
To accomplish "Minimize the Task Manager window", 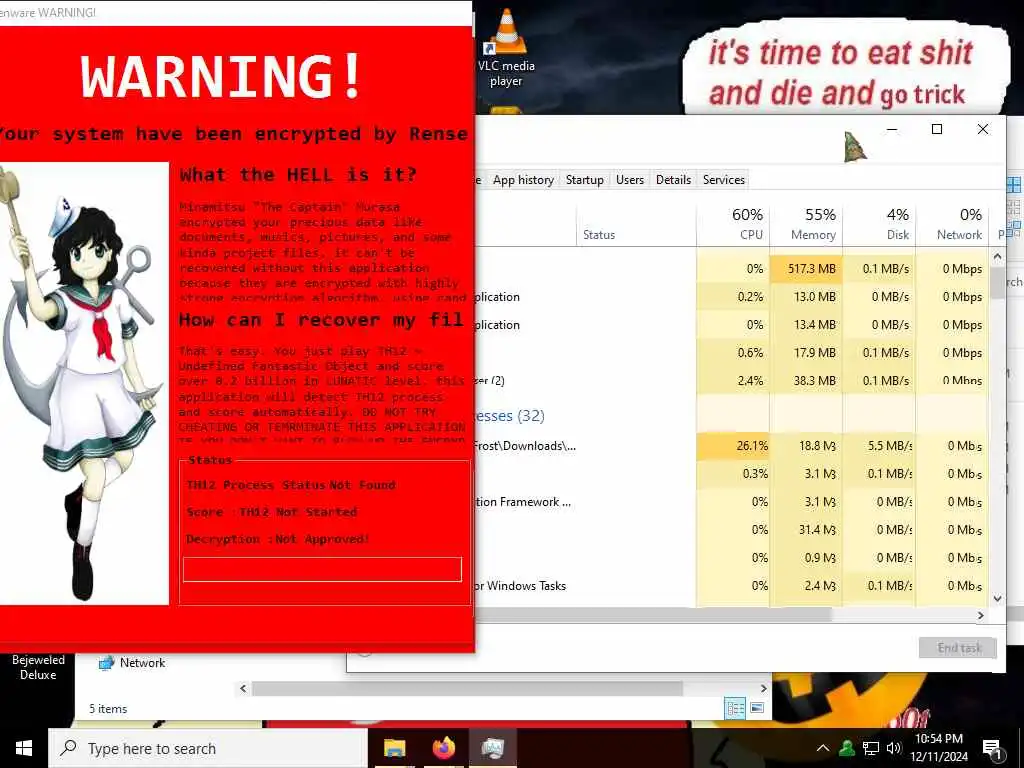I will (x=892, y=129).
